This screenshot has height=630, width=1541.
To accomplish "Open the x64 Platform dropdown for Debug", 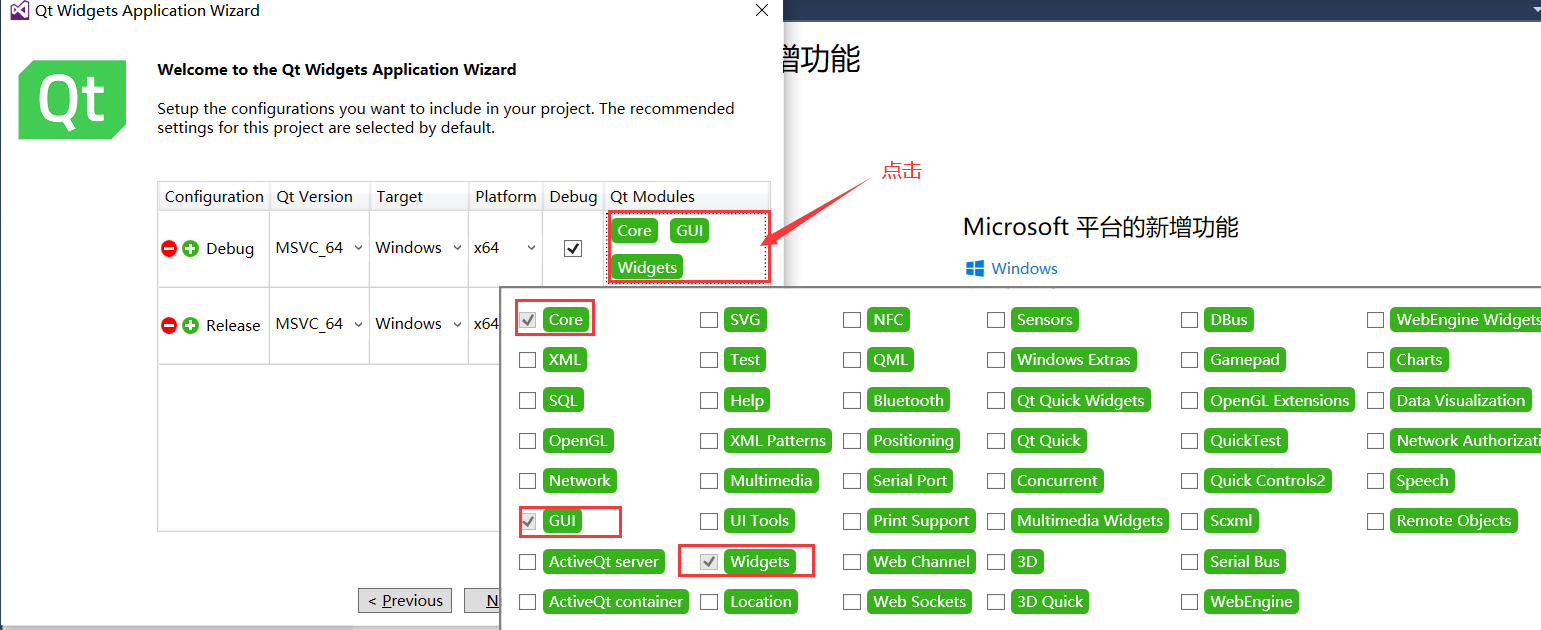I will pyautogui.click(x=505, y=247).
